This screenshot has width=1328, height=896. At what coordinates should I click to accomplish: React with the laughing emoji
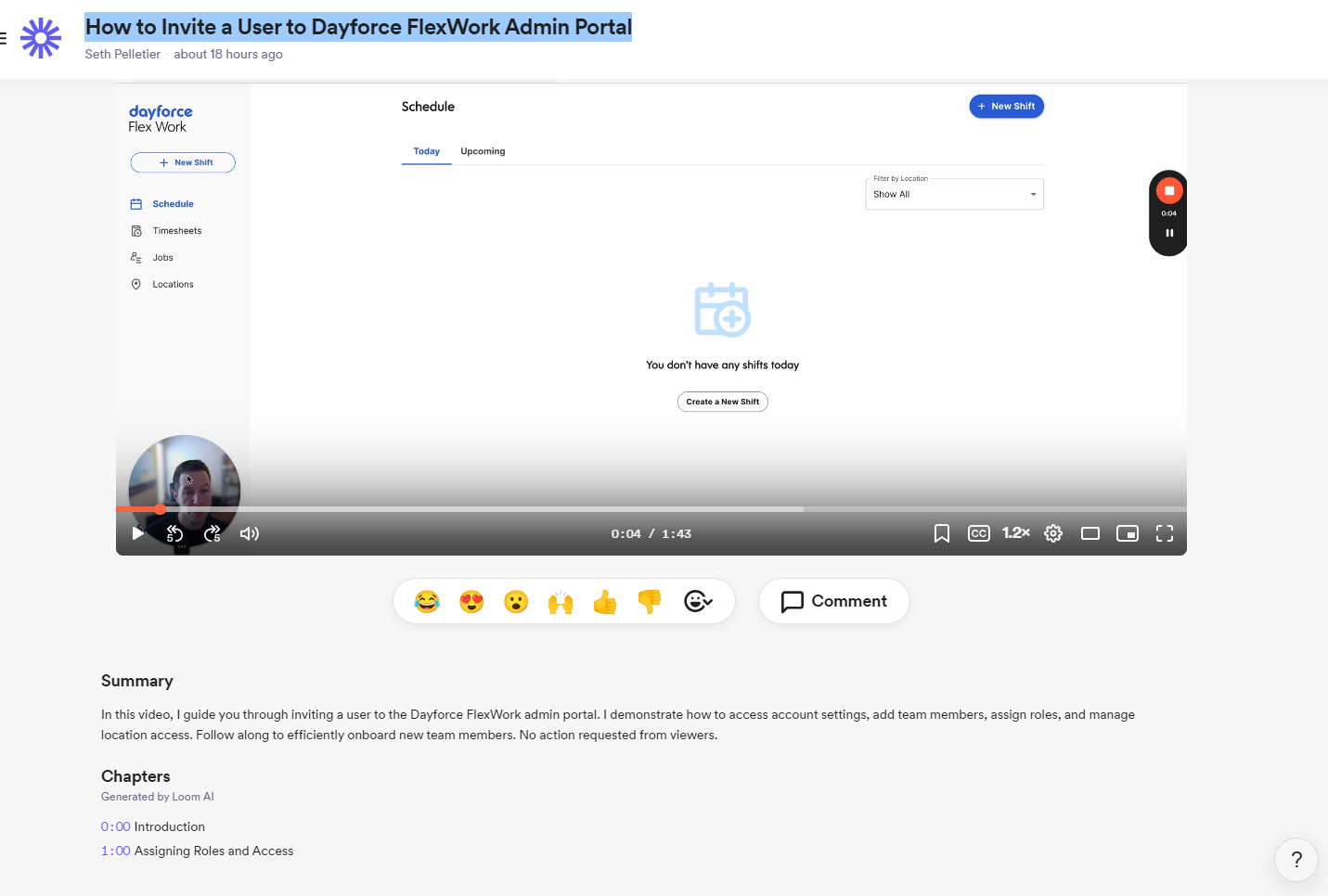[x=427, y=602]
